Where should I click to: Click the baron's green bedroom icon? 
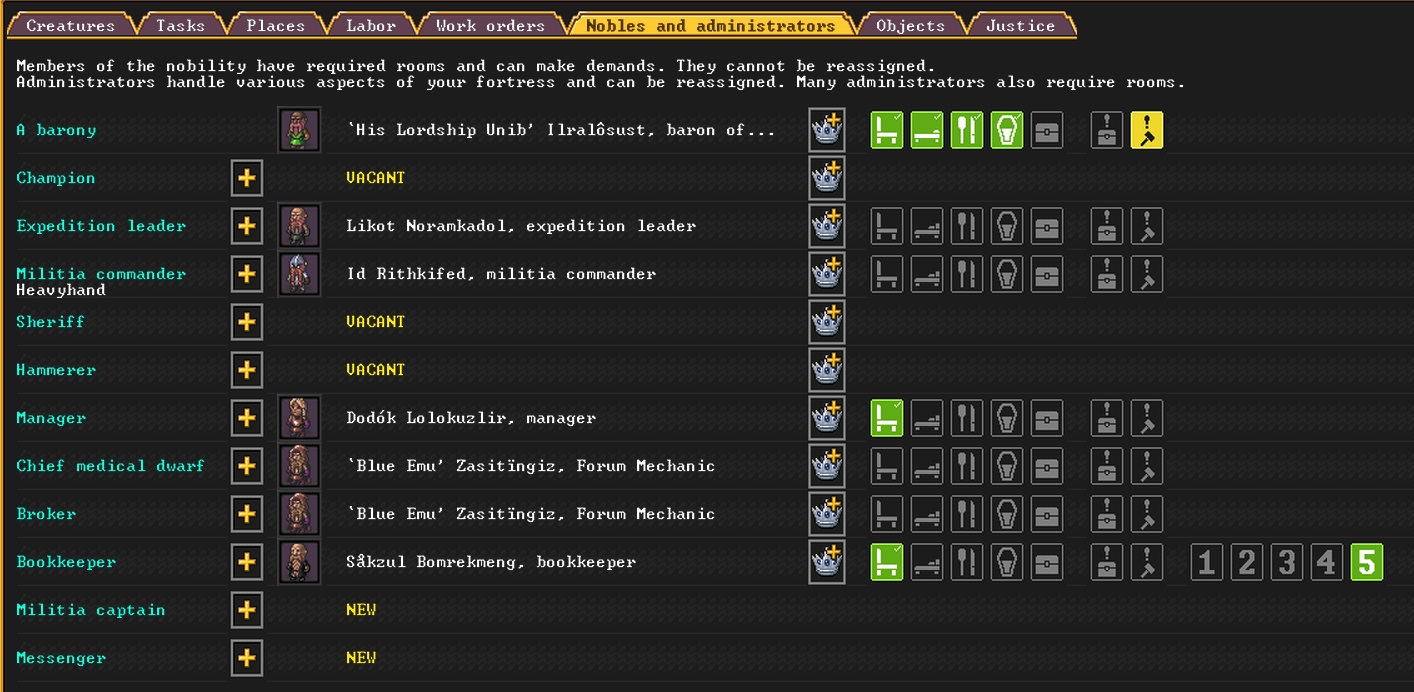tap(926, 129)
